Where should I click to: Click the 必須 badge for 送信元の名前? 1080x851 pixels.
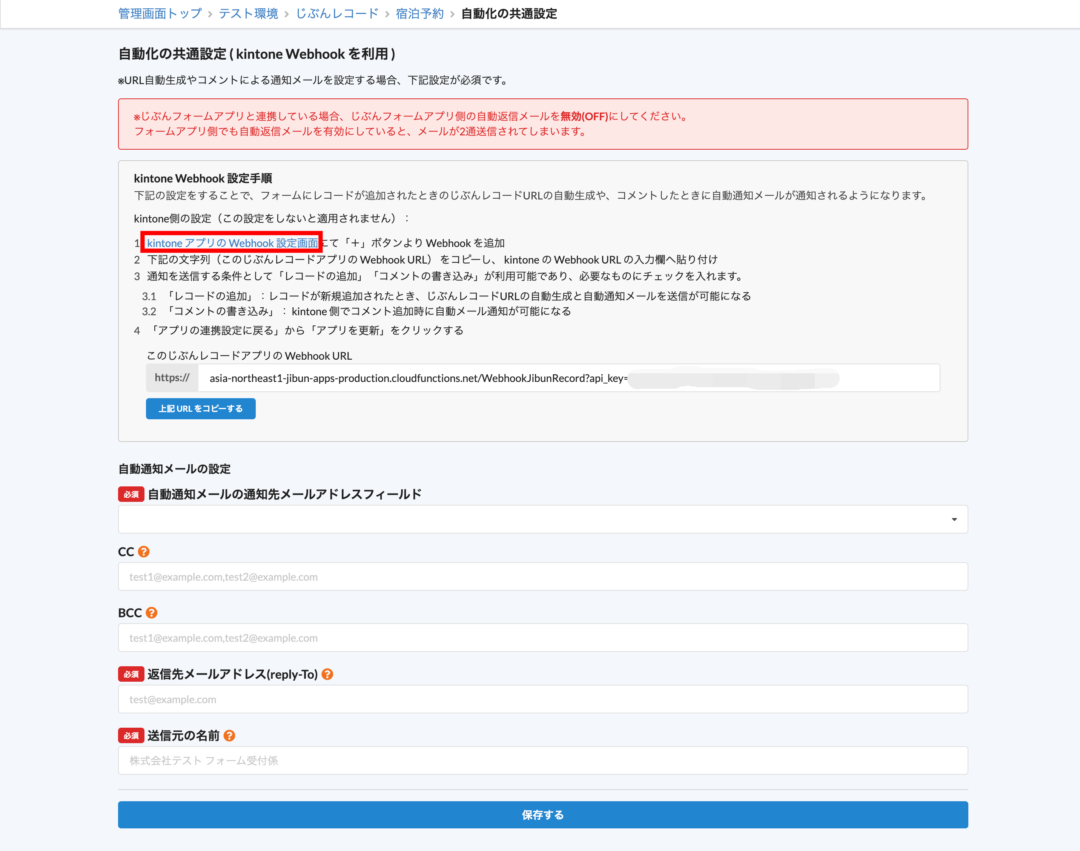[131, 734]
